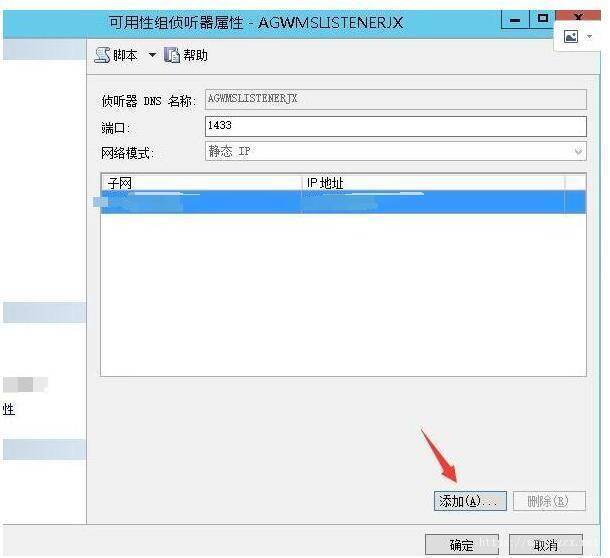Click the 子网 subnet column header
This screenshot has width=610, height=558.
point(202,182)
